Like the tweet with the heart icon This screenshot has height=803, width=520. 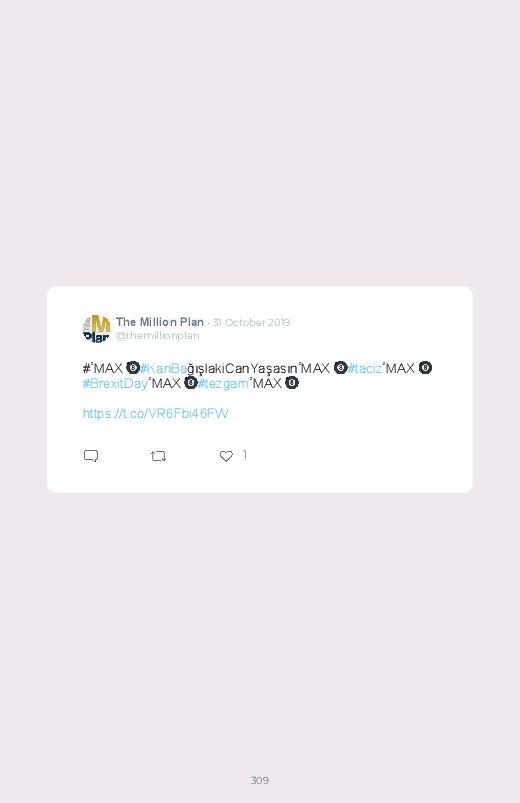[x=226, y=456]
